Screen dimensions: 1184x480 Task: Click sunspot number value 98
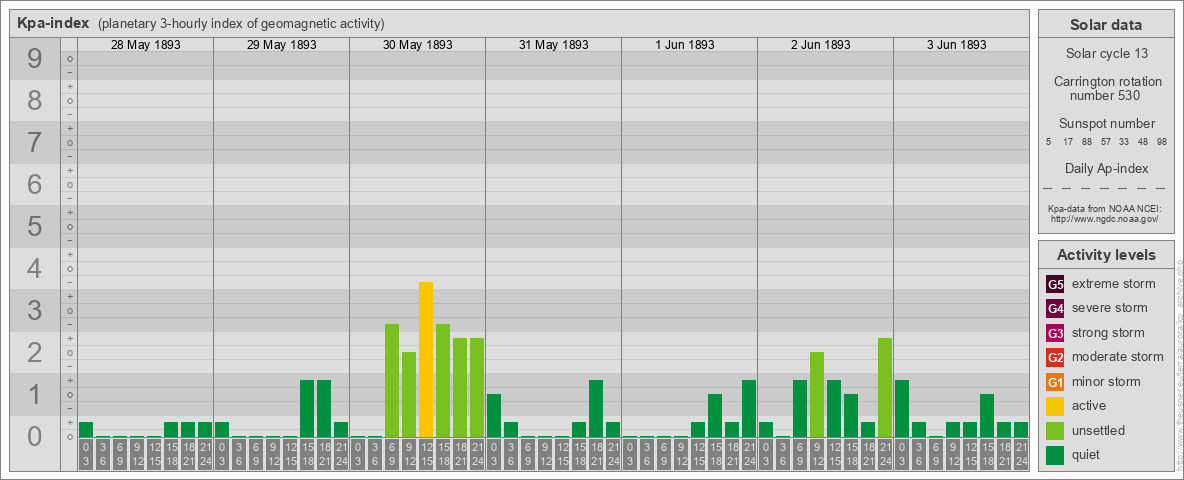tap(1161, 142)
